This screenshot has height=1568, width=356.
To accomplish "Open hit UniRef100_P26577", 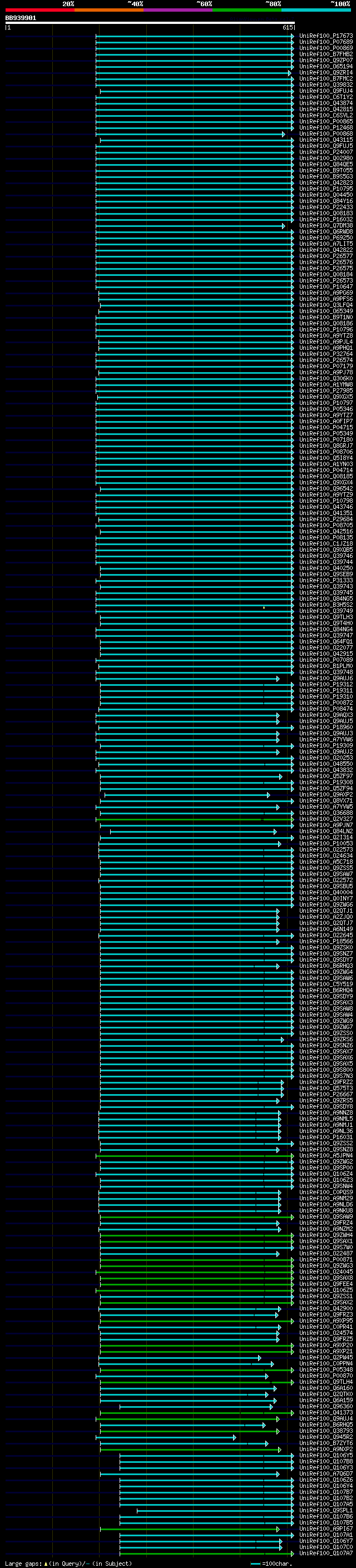I will tap(325, 256).
